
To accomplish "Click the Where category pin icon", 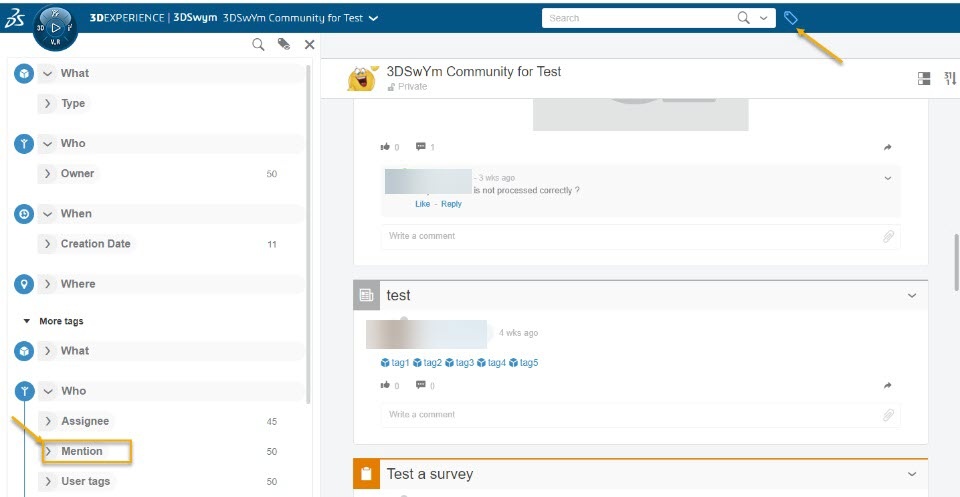I will pos(24,284).
